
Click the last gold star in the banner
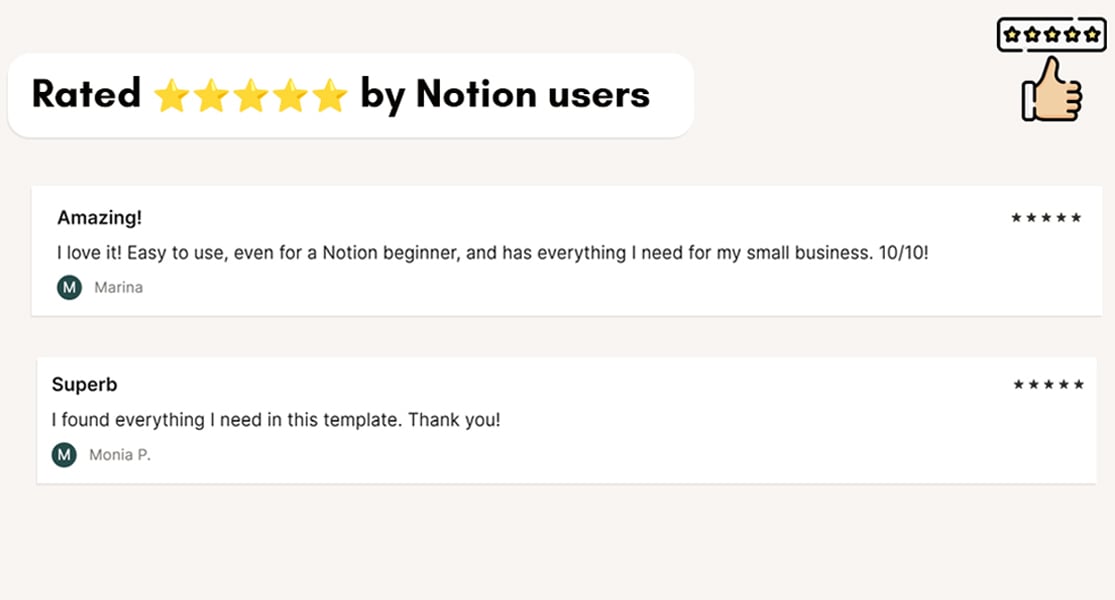pyautogui.click(x=329, y=97)
